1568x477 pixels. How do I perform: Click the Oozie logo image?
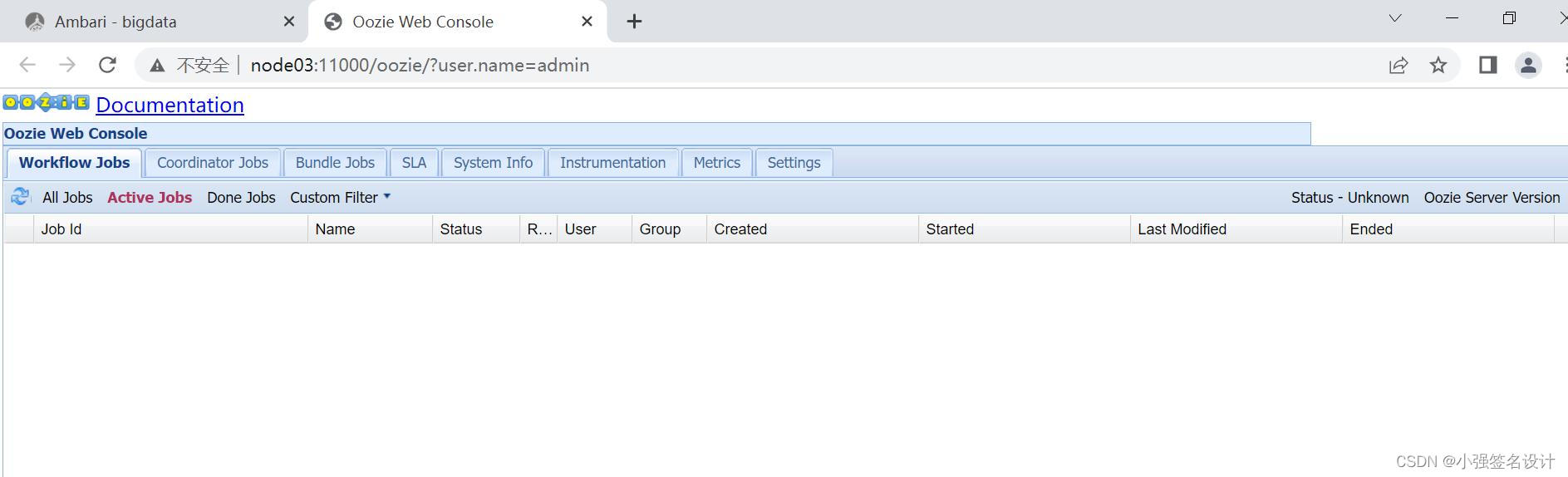click(x=46, y=102)
